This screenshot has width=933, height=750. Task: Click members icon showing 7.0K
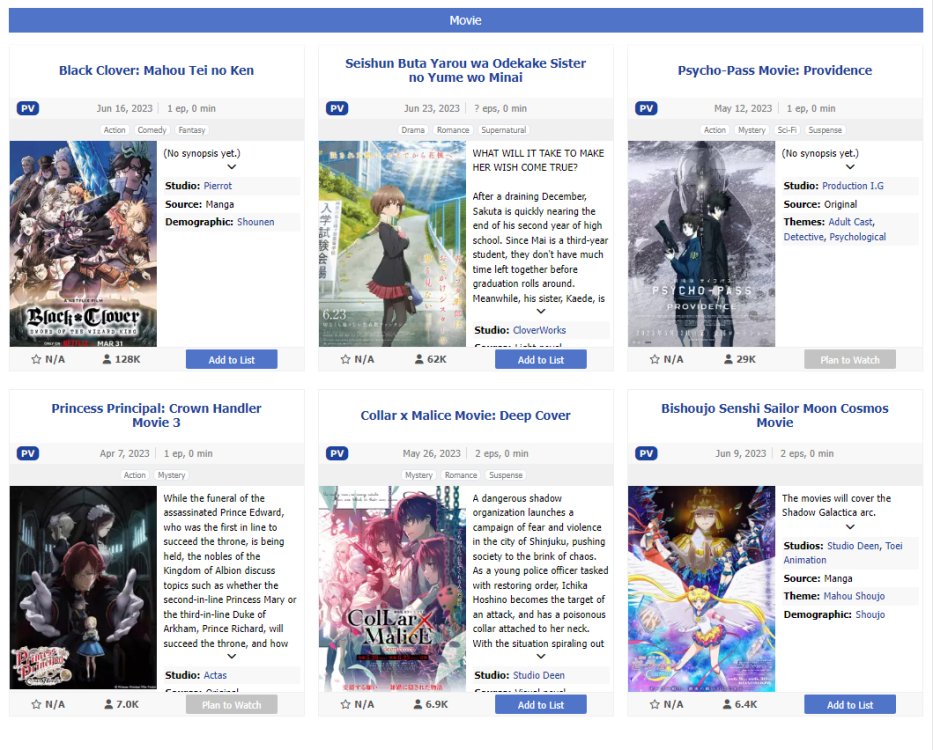click(108, 705)
